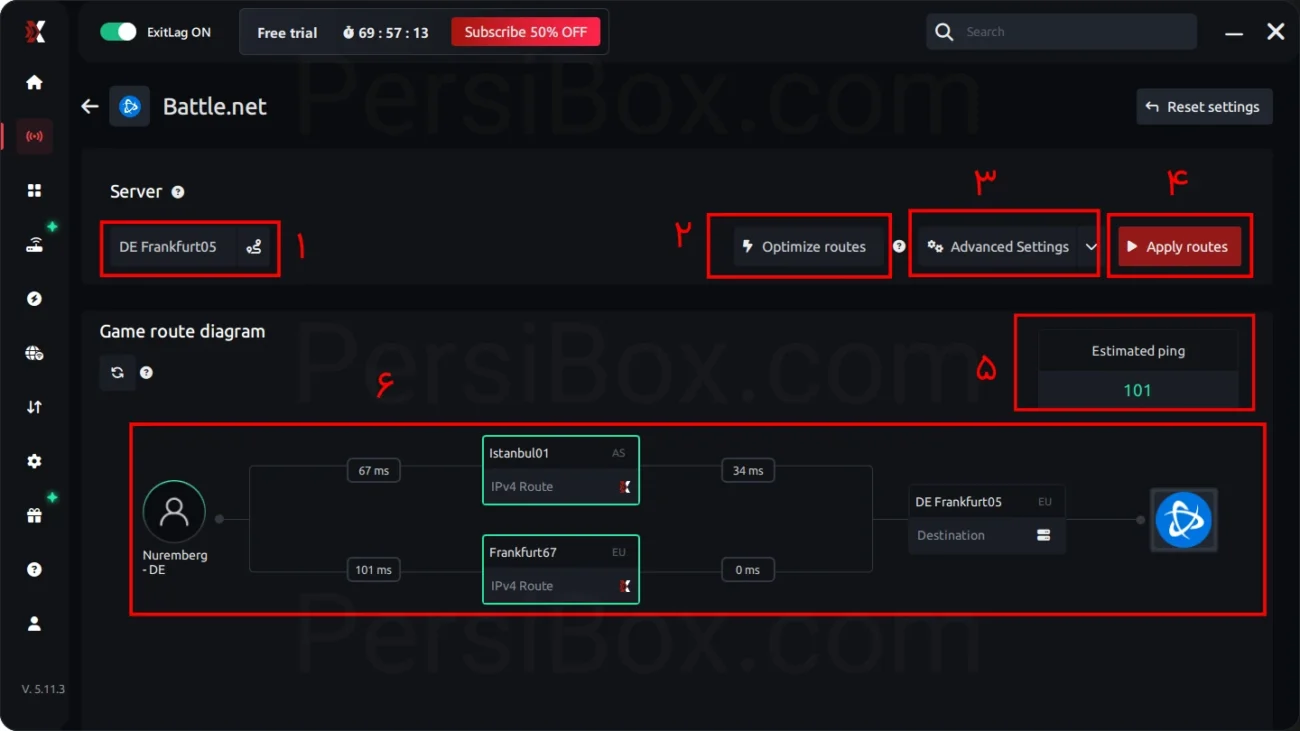The image size is (1300, 731).
Task: Click Subscribe 50% OFF button
Action: (x=526, y=32)
